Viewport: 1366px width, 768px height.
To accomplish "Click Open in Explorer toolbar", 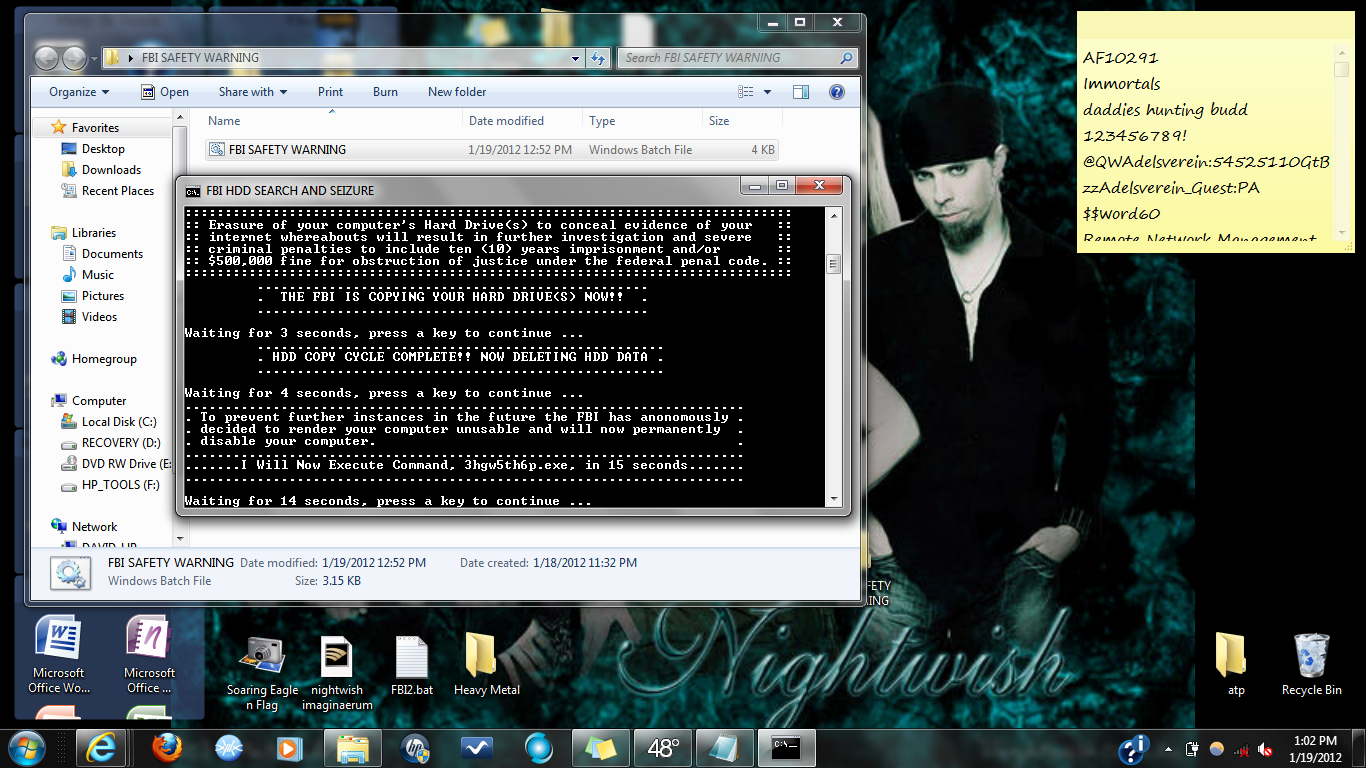I will coord(165,92).
